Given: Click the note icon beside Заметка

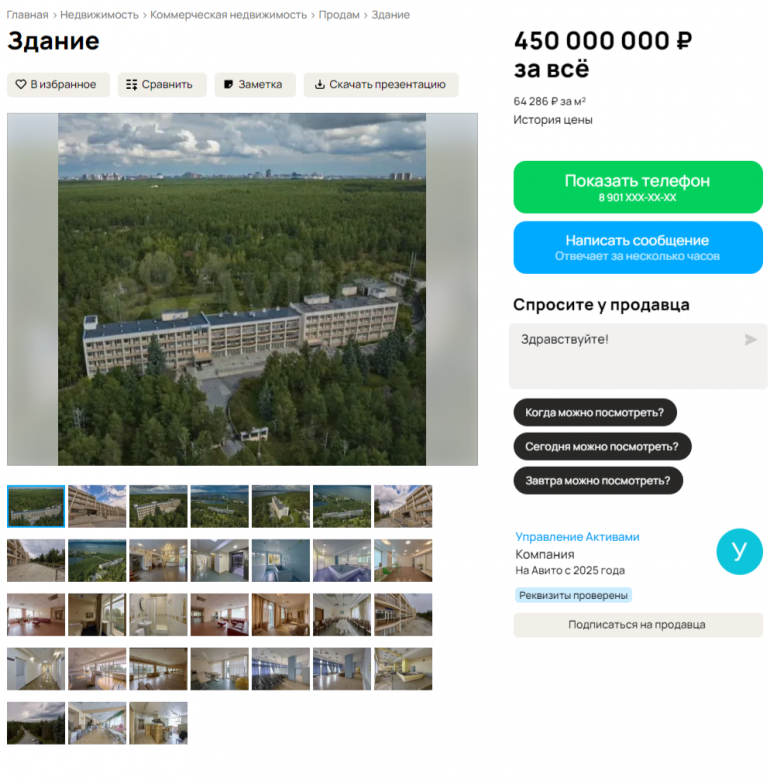Looking at the screenshot, I should (228, 84).
